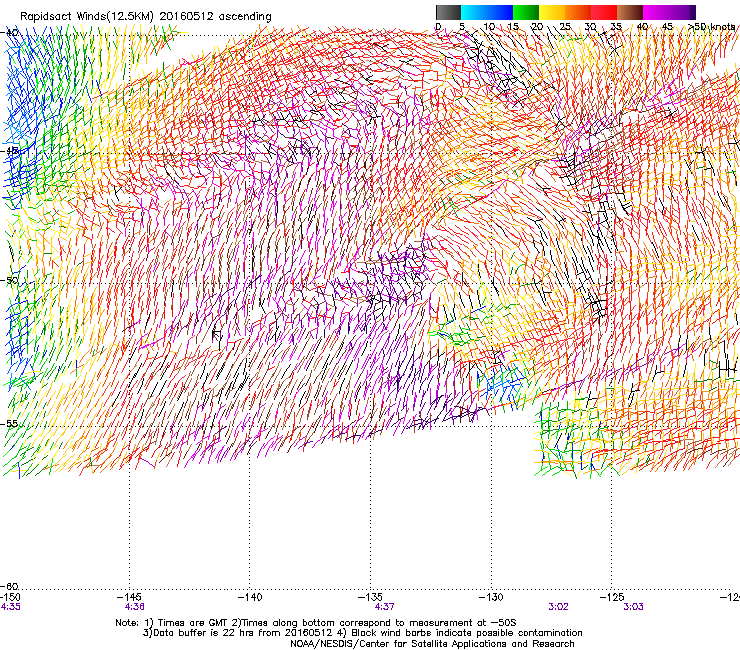Image resolution: width=740 pixels, height=650 pixels.
Task: Click the '25' legend scale number
Action: click(565, 27)
